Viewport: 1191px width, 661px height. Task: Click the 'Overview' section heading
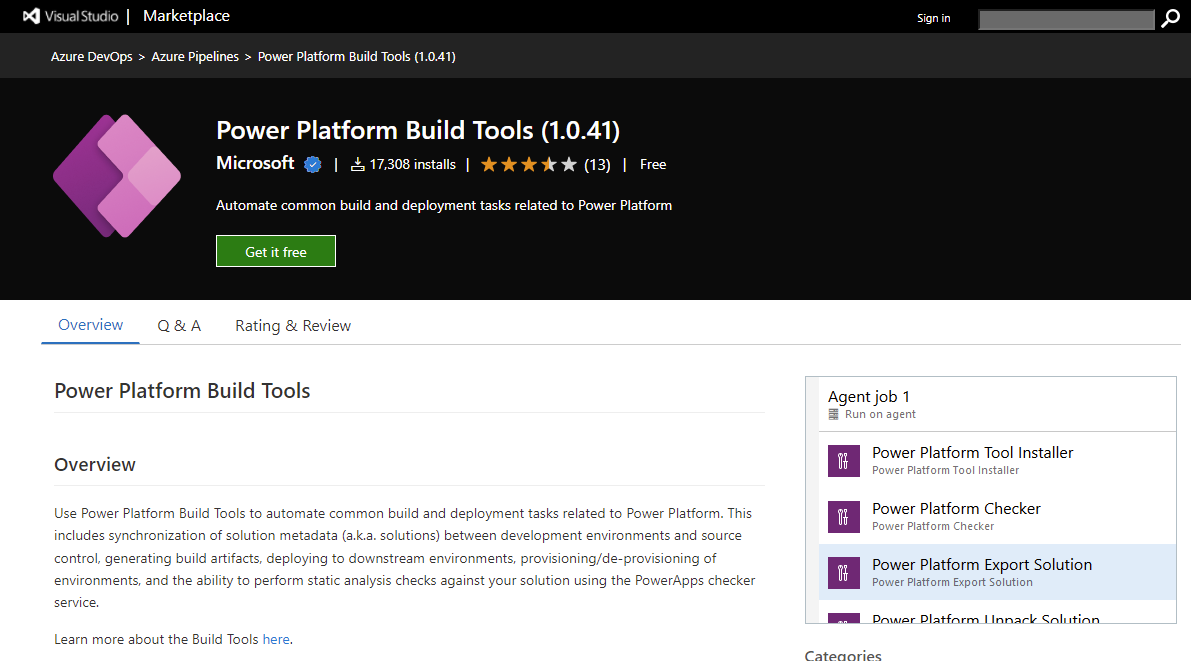[95, 465]
